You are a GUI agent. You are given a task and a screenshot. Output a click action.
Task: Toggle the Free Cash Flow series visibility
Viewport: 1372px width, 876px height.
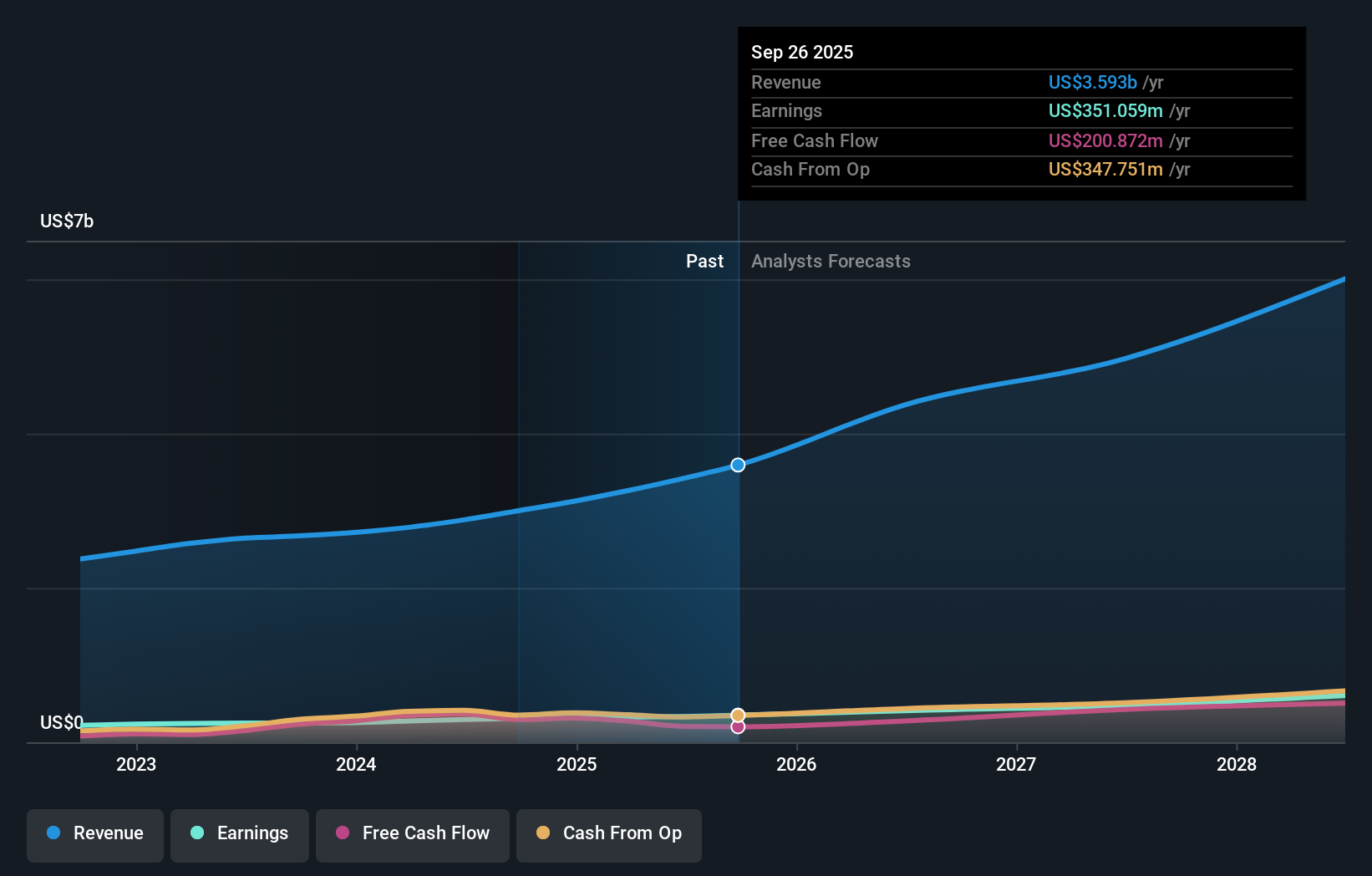[413, 833]
